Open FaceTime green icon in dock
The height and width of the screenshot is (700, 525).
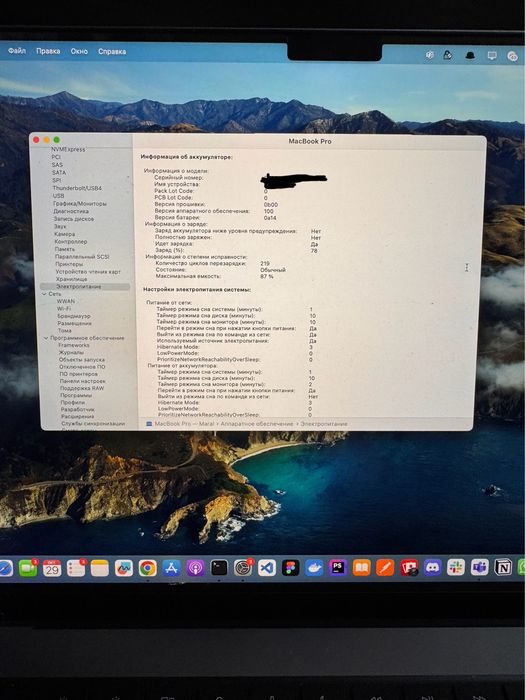[28, 568]
